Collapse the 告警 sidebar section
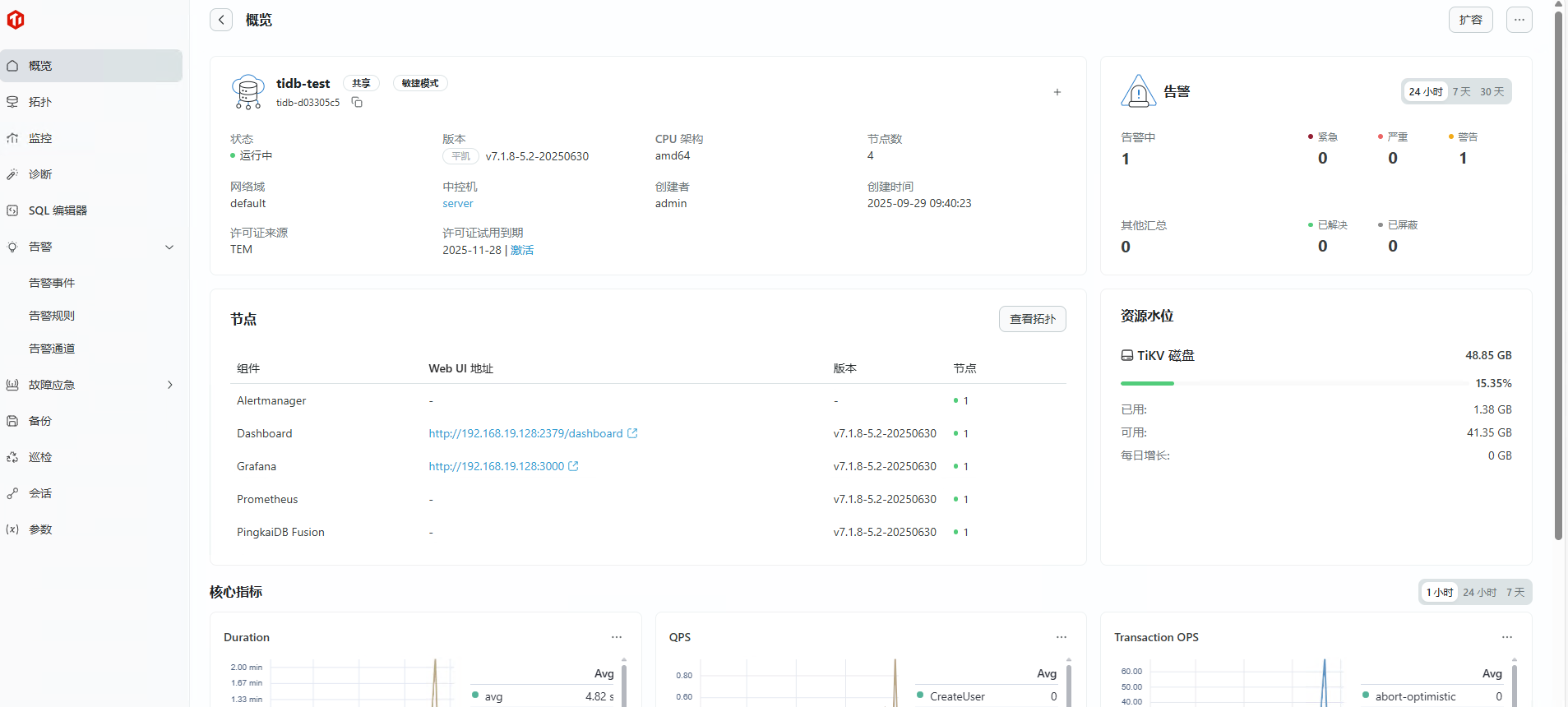Viewport: 1568px width, 707px height. tap(169, 247)
